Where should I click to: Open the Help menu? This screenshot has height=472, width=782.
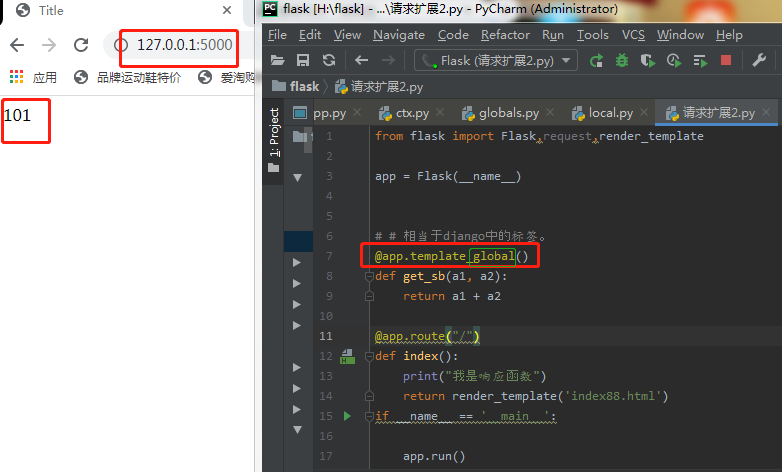click(729, 35)
